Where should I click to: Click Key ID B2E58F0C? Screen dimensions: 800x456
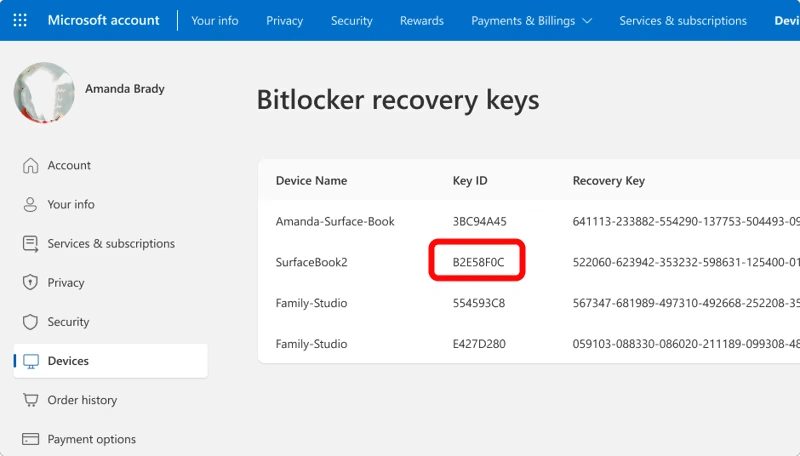point(479,262)
